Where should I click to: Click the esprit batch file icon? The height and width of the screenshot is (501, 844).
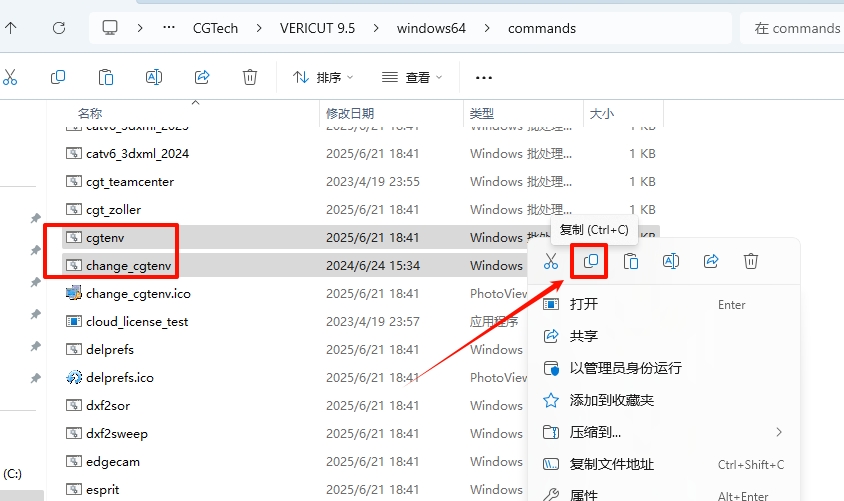[x=74, y=489]
